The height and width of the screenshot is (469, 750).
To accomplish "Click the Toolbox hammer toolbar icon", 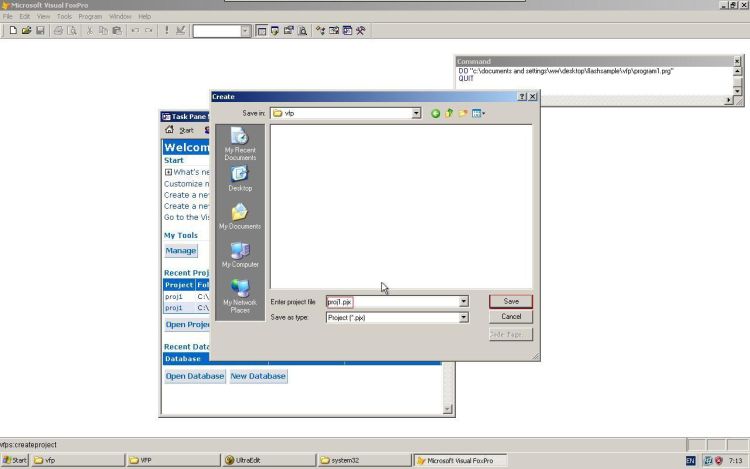I will pyautogui.click(x=361, y=31).
